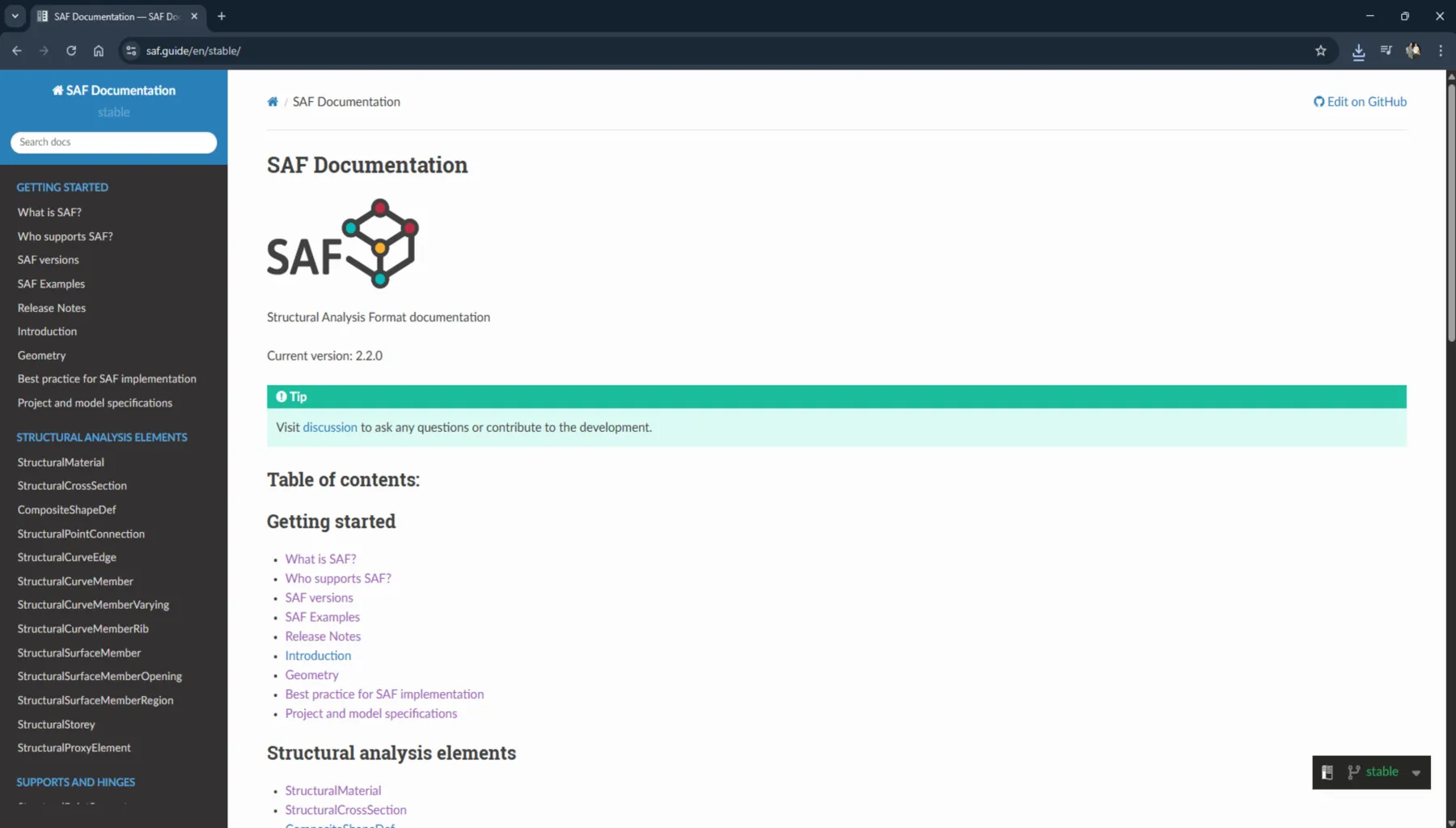Open site information icon in address bar
Viewport: 1456px width, 828px height.
[131, 50]
